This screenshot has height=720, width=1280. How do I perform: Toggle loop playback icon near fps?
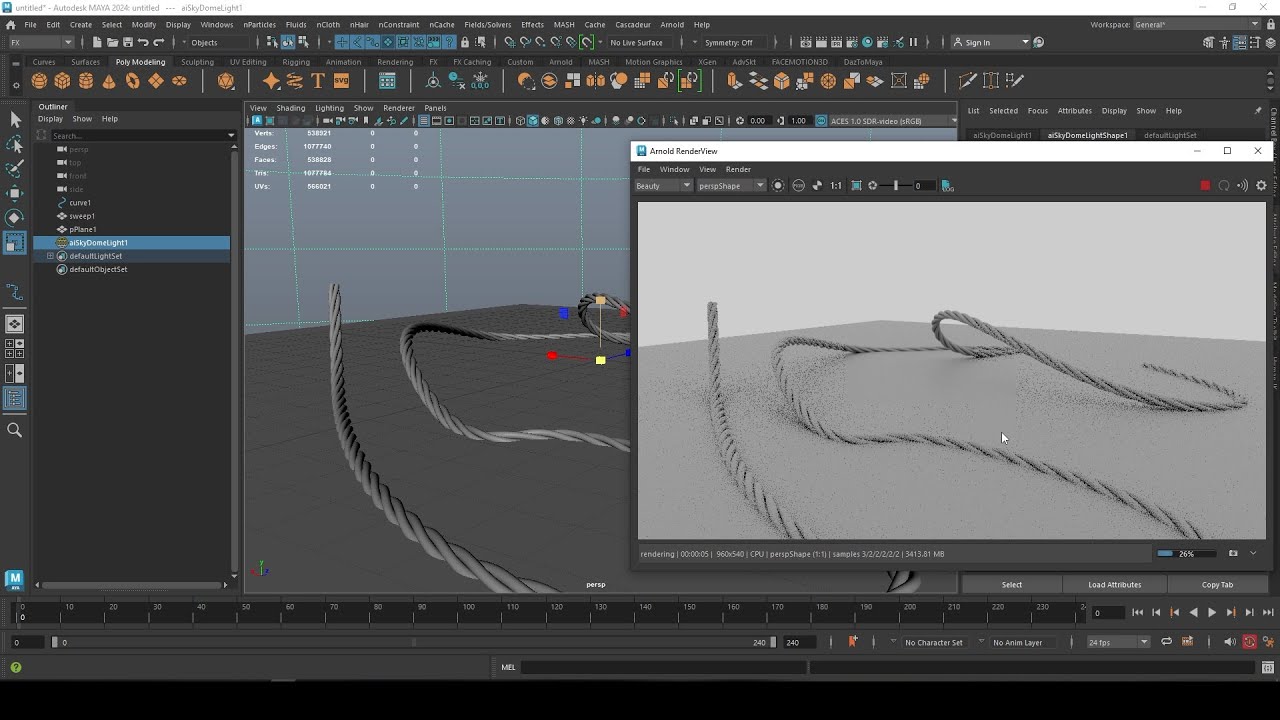tap(1166, 642)
